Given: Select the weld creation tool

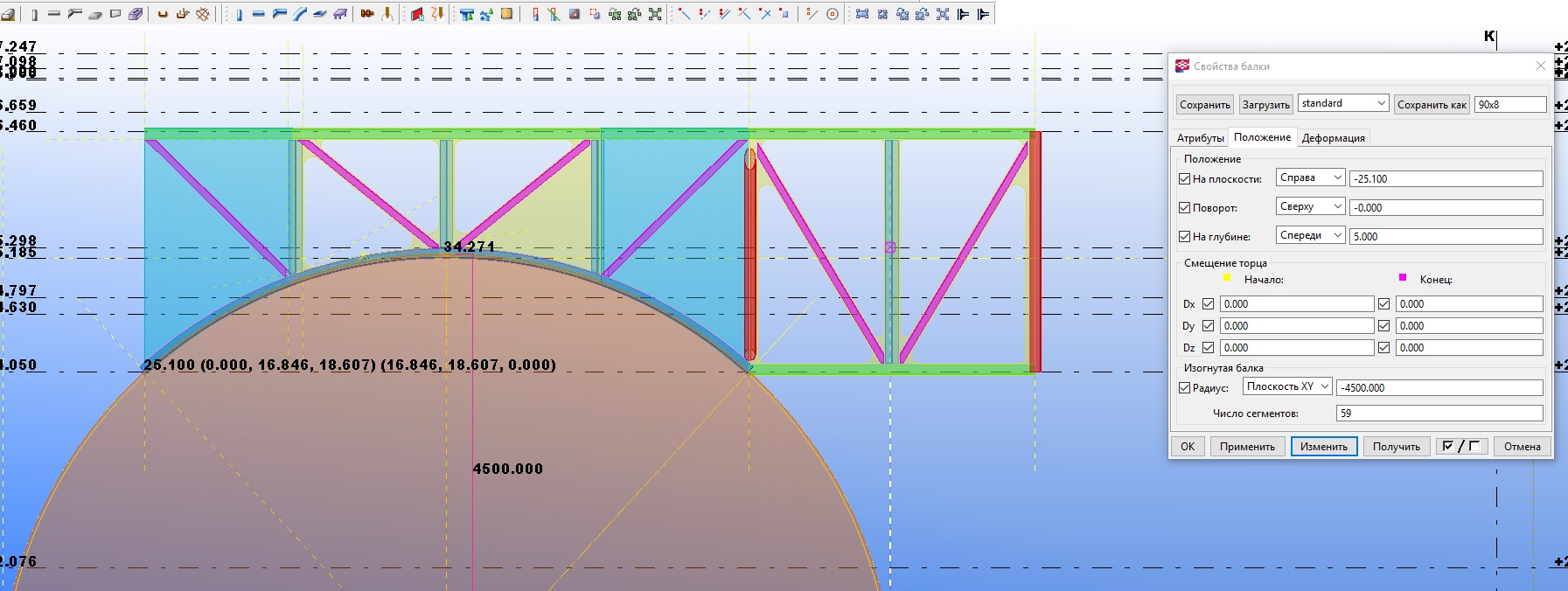Looking at the screenshot, I should [x=387, y=14].
